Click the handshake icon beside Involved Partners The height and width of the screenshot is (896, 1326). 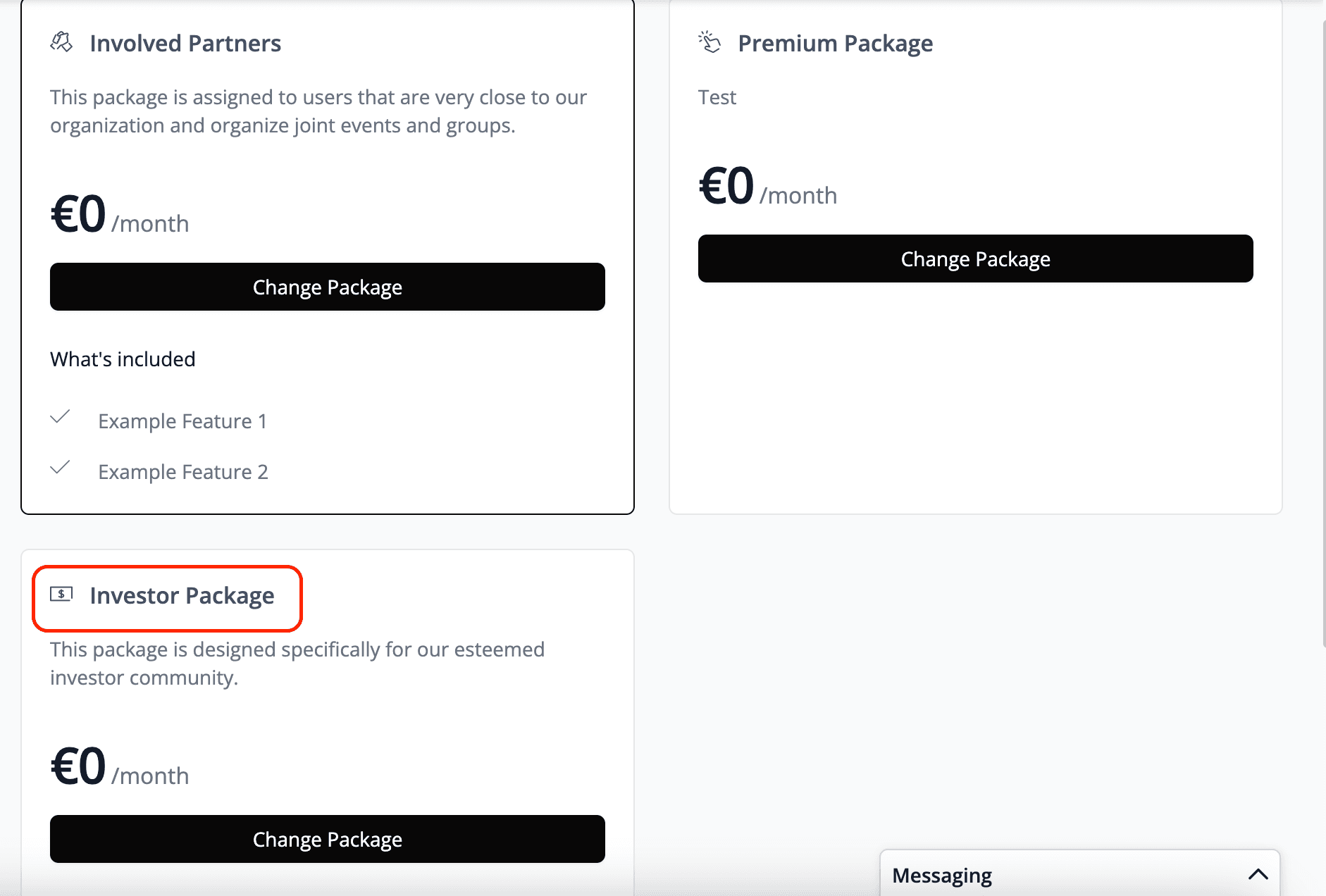61,42
